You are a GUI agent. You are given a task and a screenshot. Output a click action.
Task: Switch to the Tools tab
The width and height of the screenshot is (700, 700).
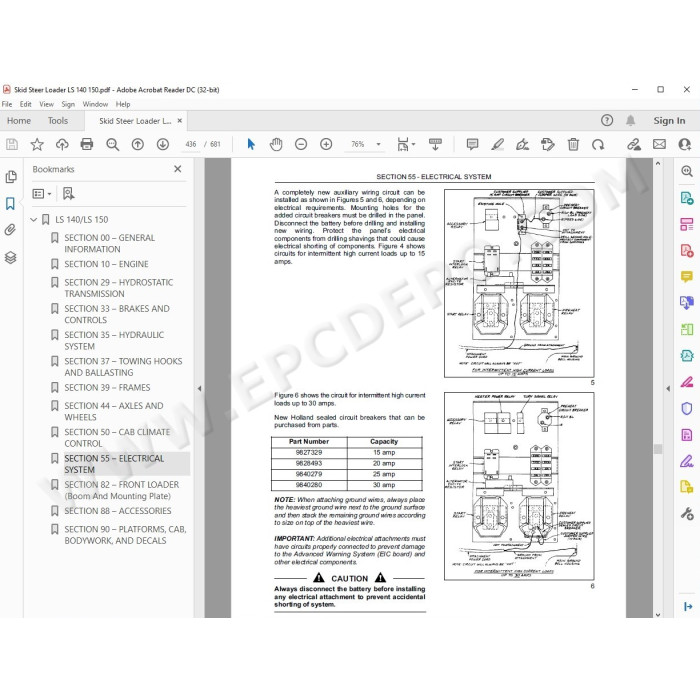pos(58,121)
